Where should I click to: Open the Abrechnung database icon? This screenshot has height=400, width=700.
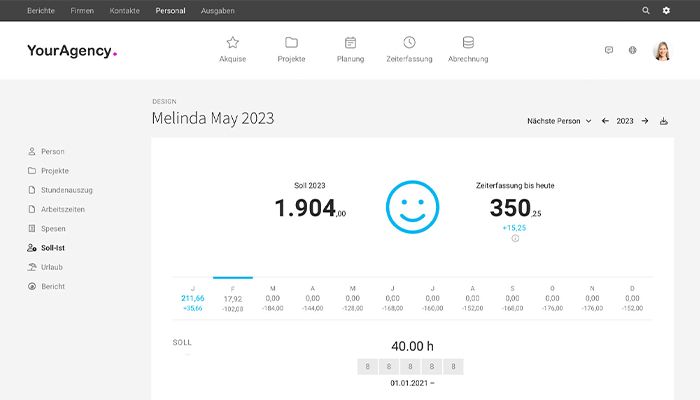[468, 43]
